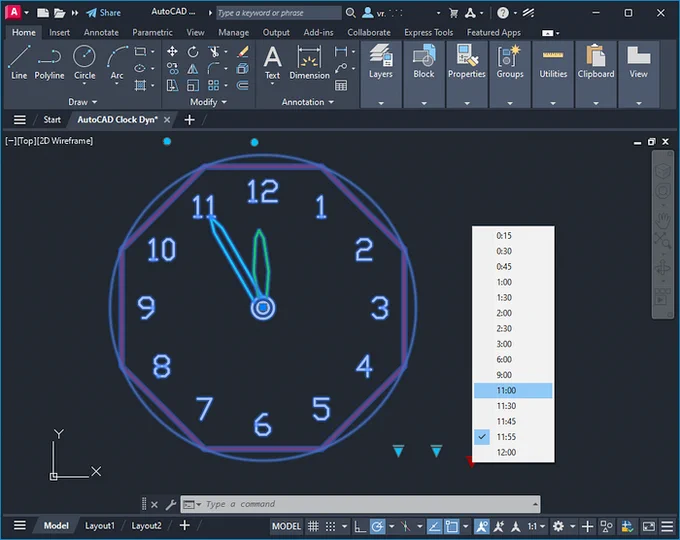Click the Rotate tool icon

(193, 52)
